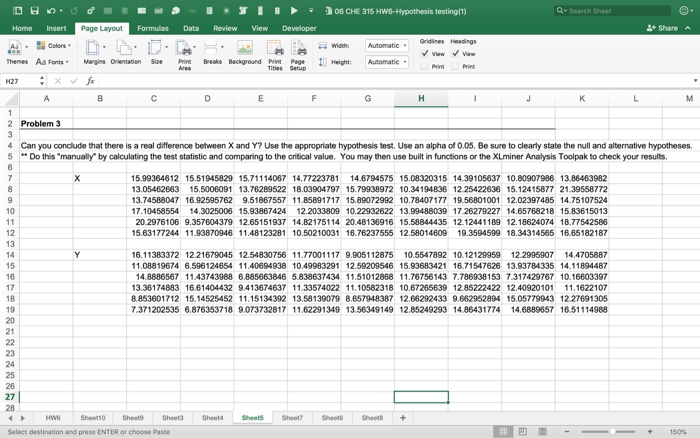Click the zoom out minus icon
The image size is (700, 438).
coord(567,431)
